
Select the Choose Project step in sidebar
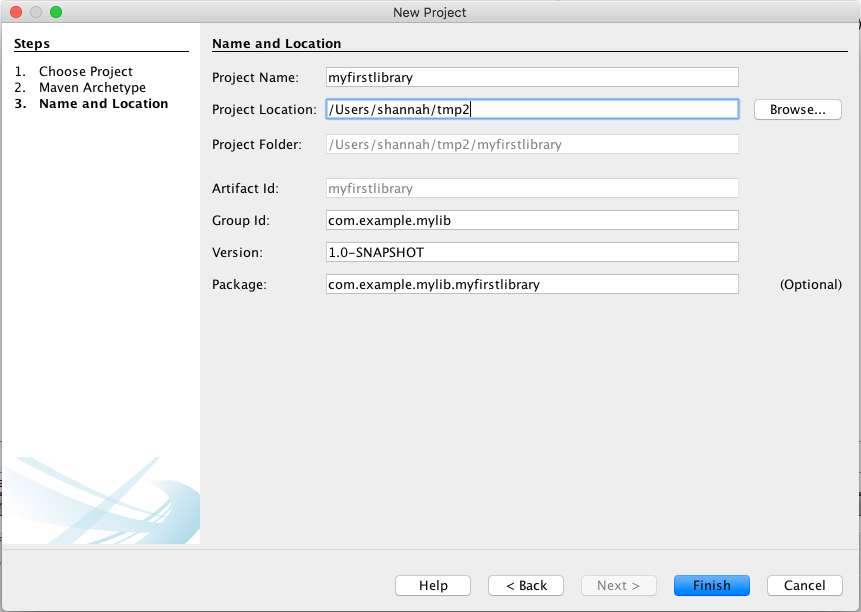[86, 71]
